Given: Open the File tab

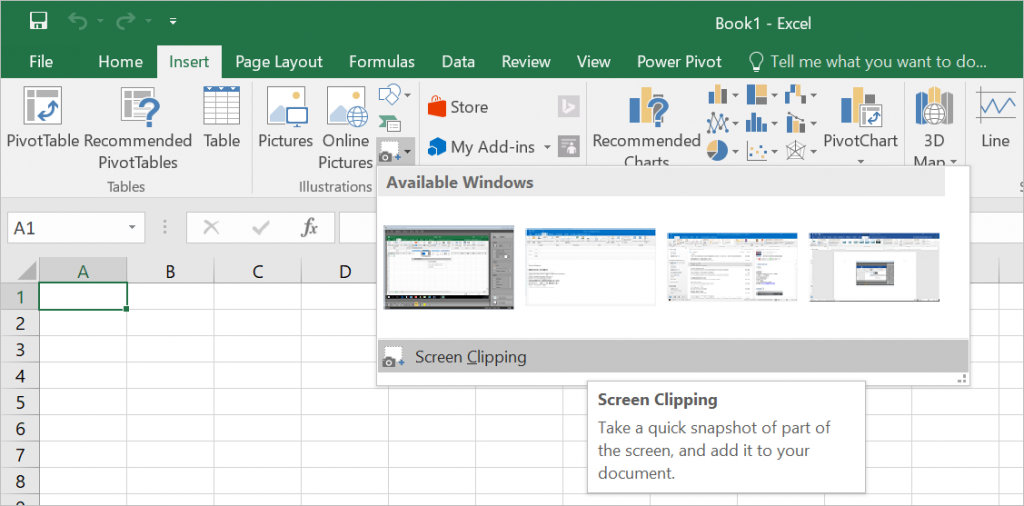Looking at the screenshot, I should (41, 62).
